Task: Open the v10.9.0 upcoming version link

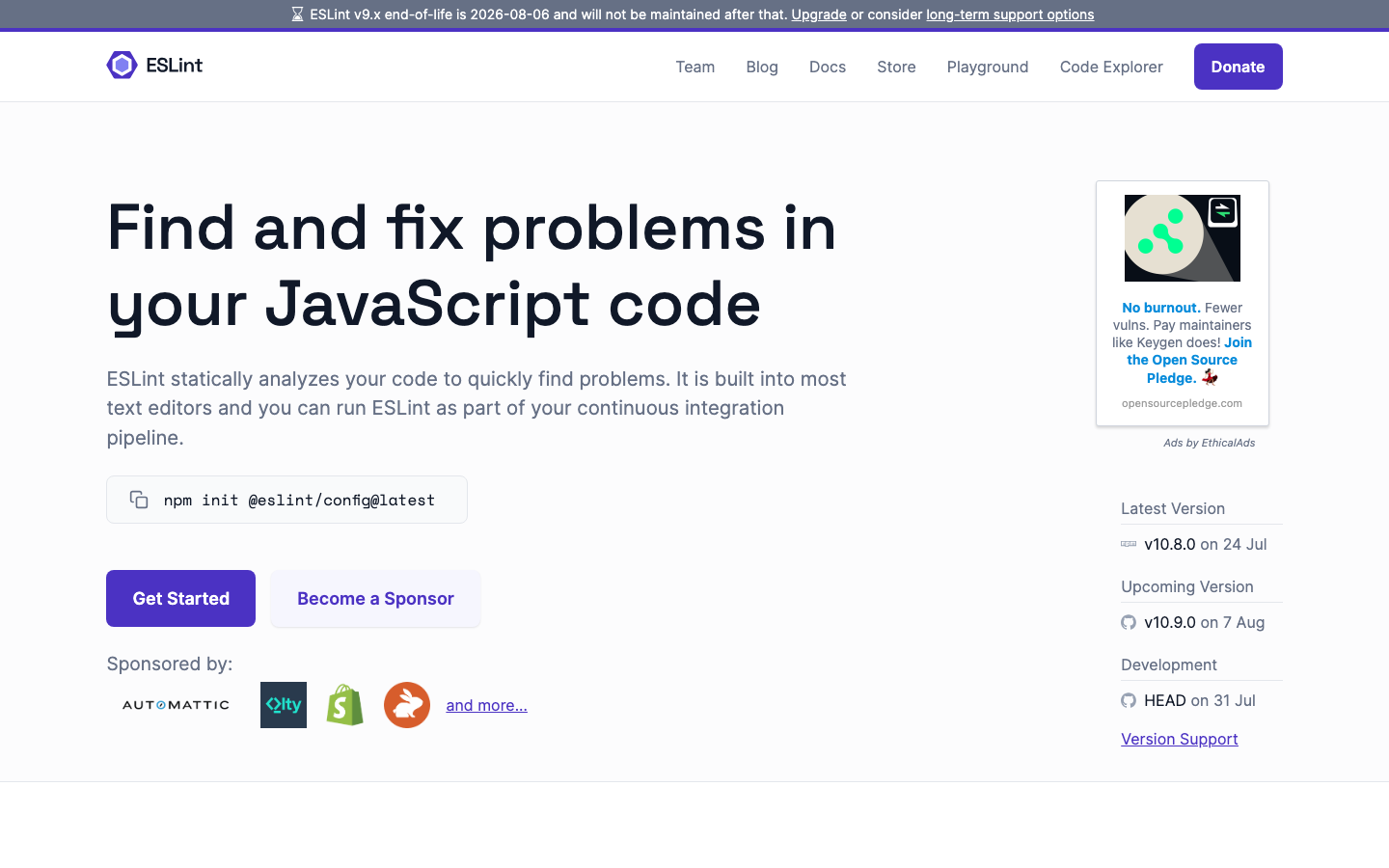Action: pos(1170,622)
